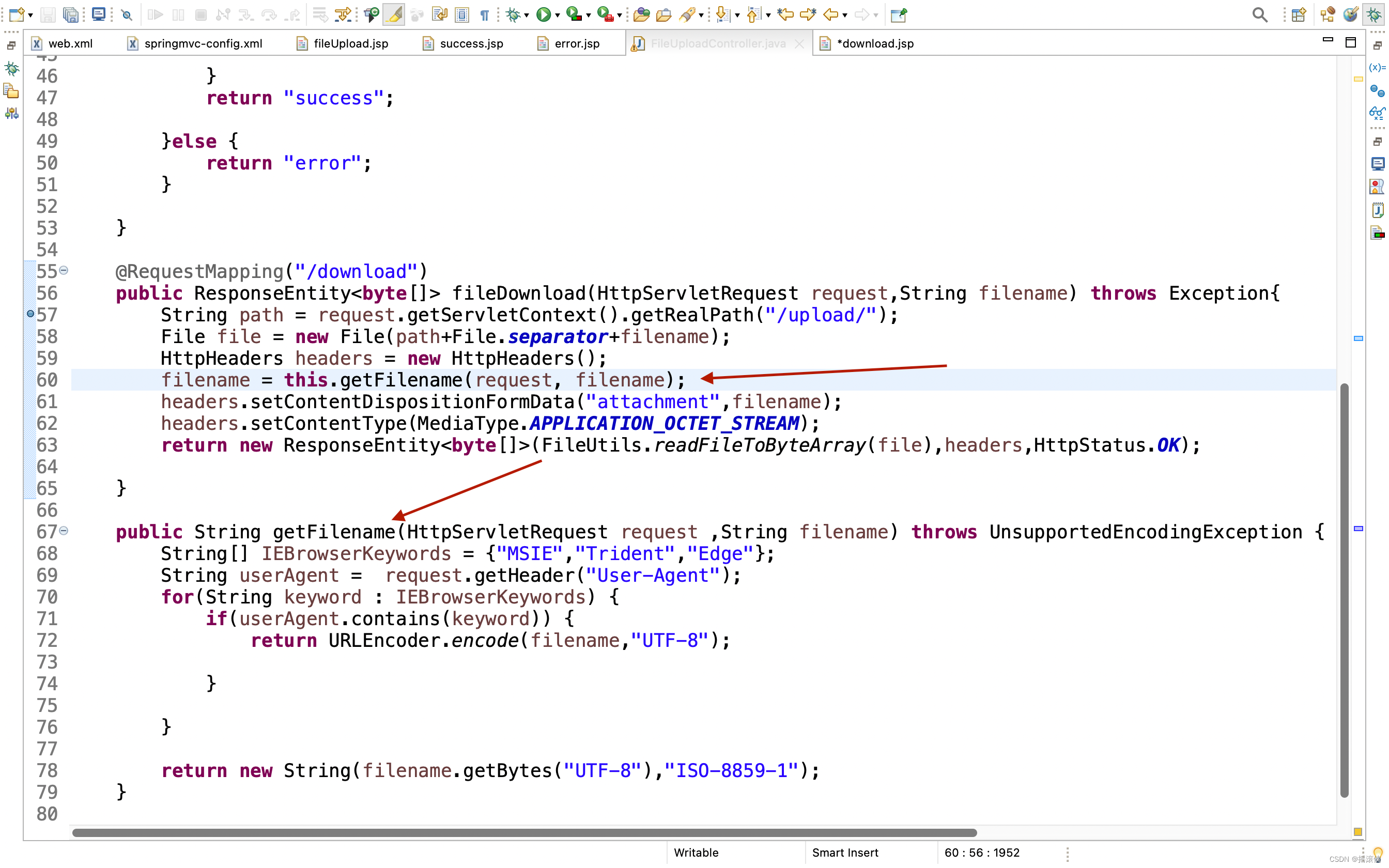Click the Smart Insert status field

click(845, 853)
